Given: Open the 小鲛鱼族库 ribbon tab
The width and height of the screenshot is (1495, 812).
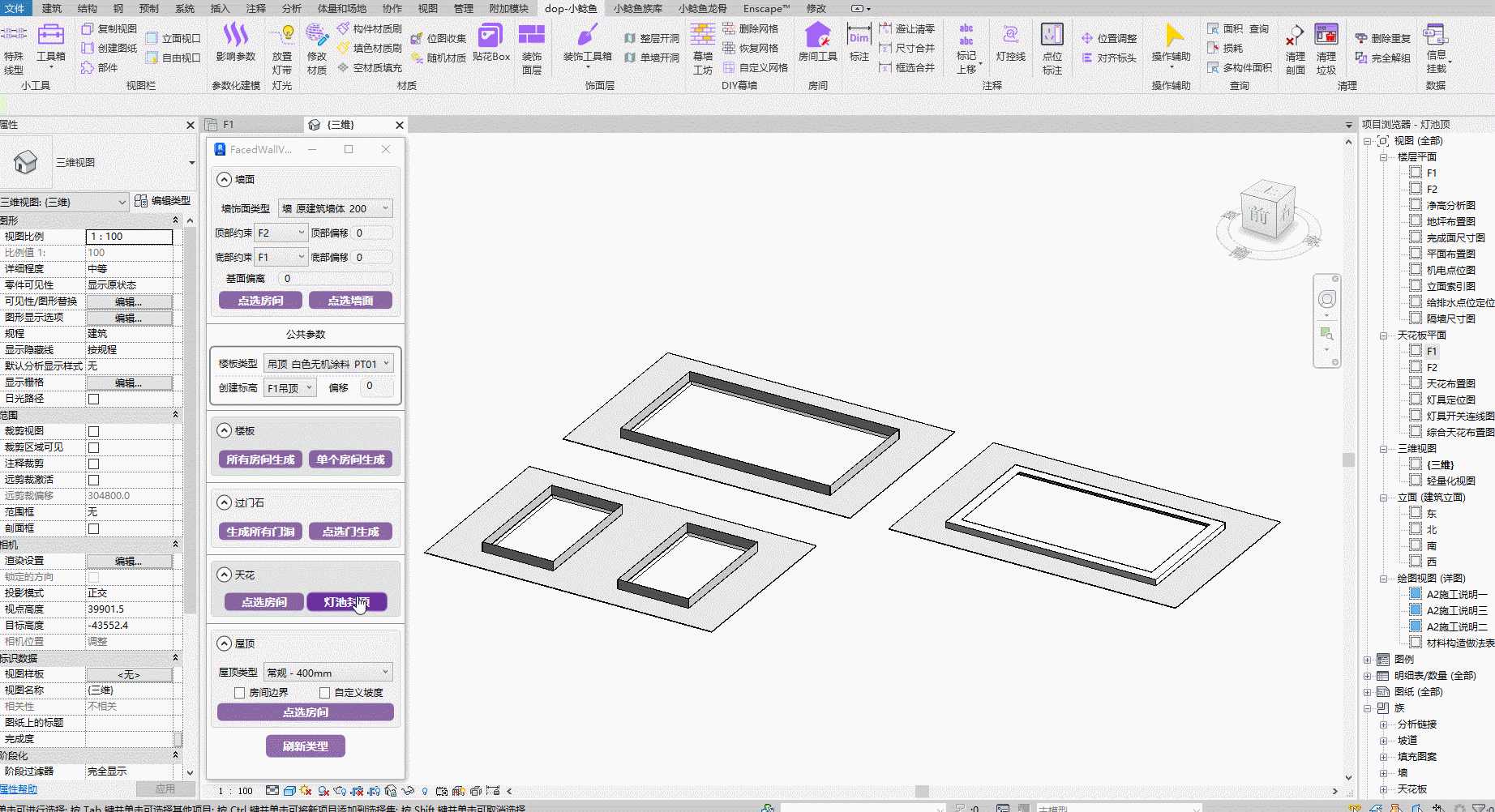Looking at the screenshot, I should pyautogui.click(x=637, y=8).
